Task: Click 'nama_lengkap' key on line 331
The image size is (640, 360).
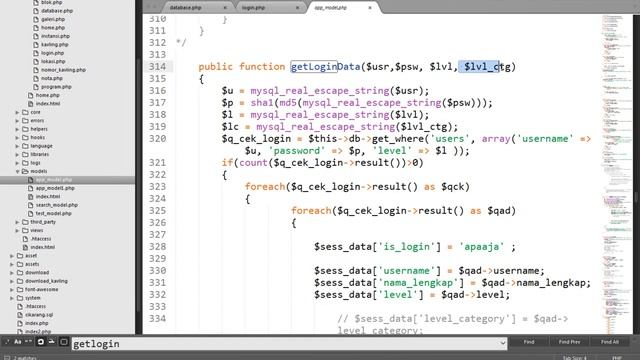Action: 418,283
